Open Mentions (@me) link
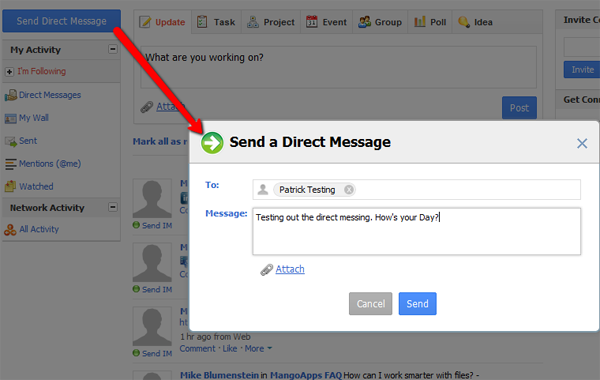 (50, 164)
